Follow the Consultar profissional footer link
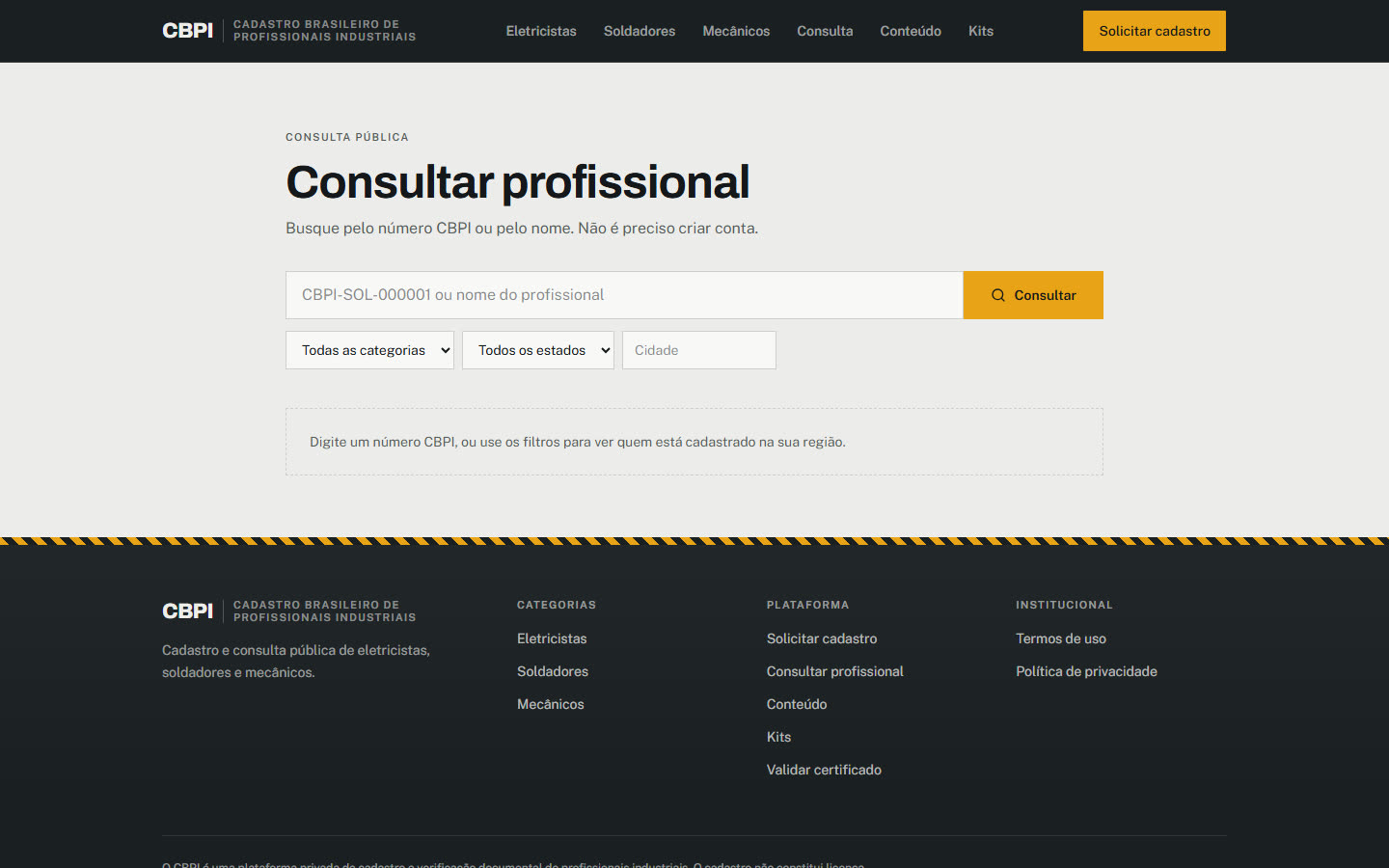This screenshot has width=1389, height=868. (x=835, y=671)
